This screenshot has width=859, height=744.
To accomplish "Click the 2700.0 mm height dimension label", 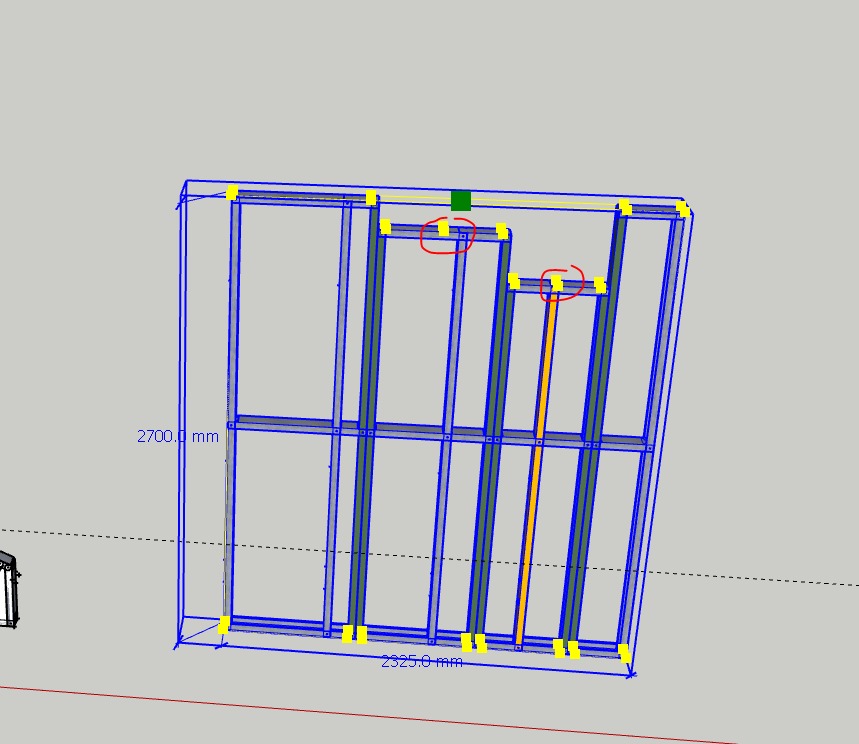I will point(177,437).
